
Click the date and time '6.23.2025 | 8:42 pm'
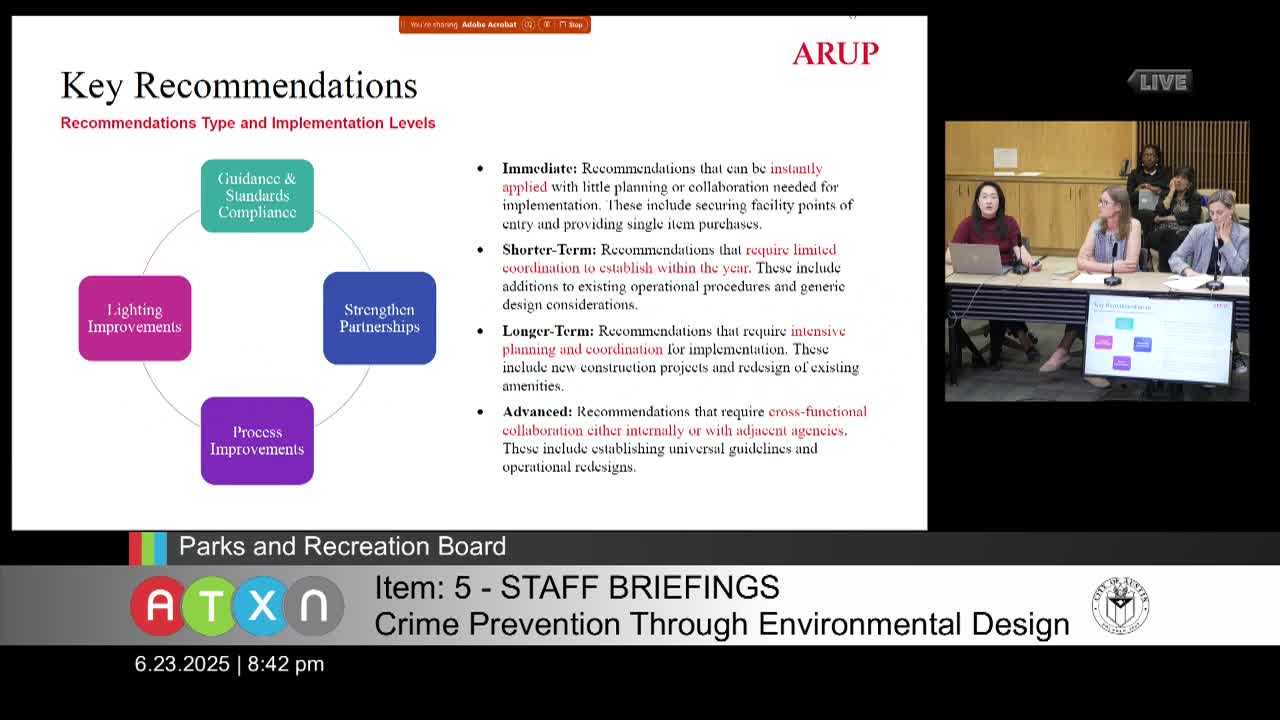[x=229, y=664]
